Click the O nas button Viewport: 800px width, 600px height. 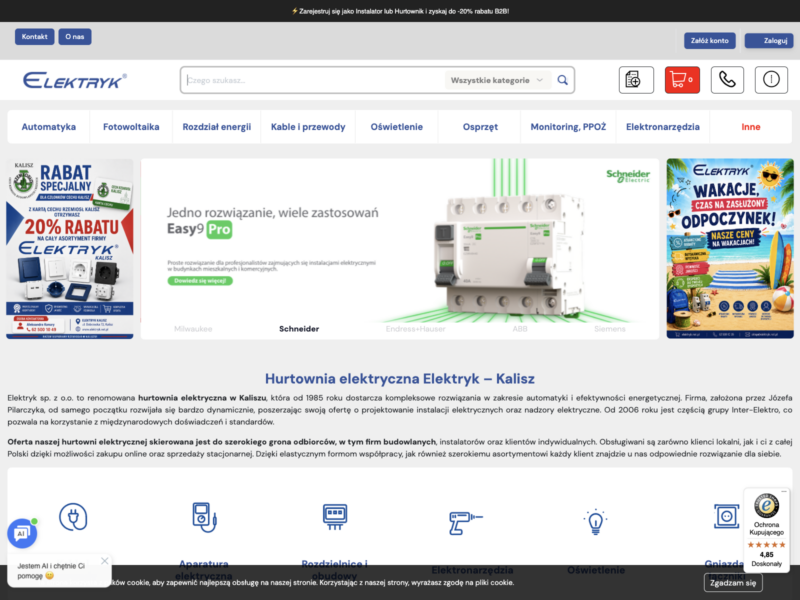[x=74, y=37]
